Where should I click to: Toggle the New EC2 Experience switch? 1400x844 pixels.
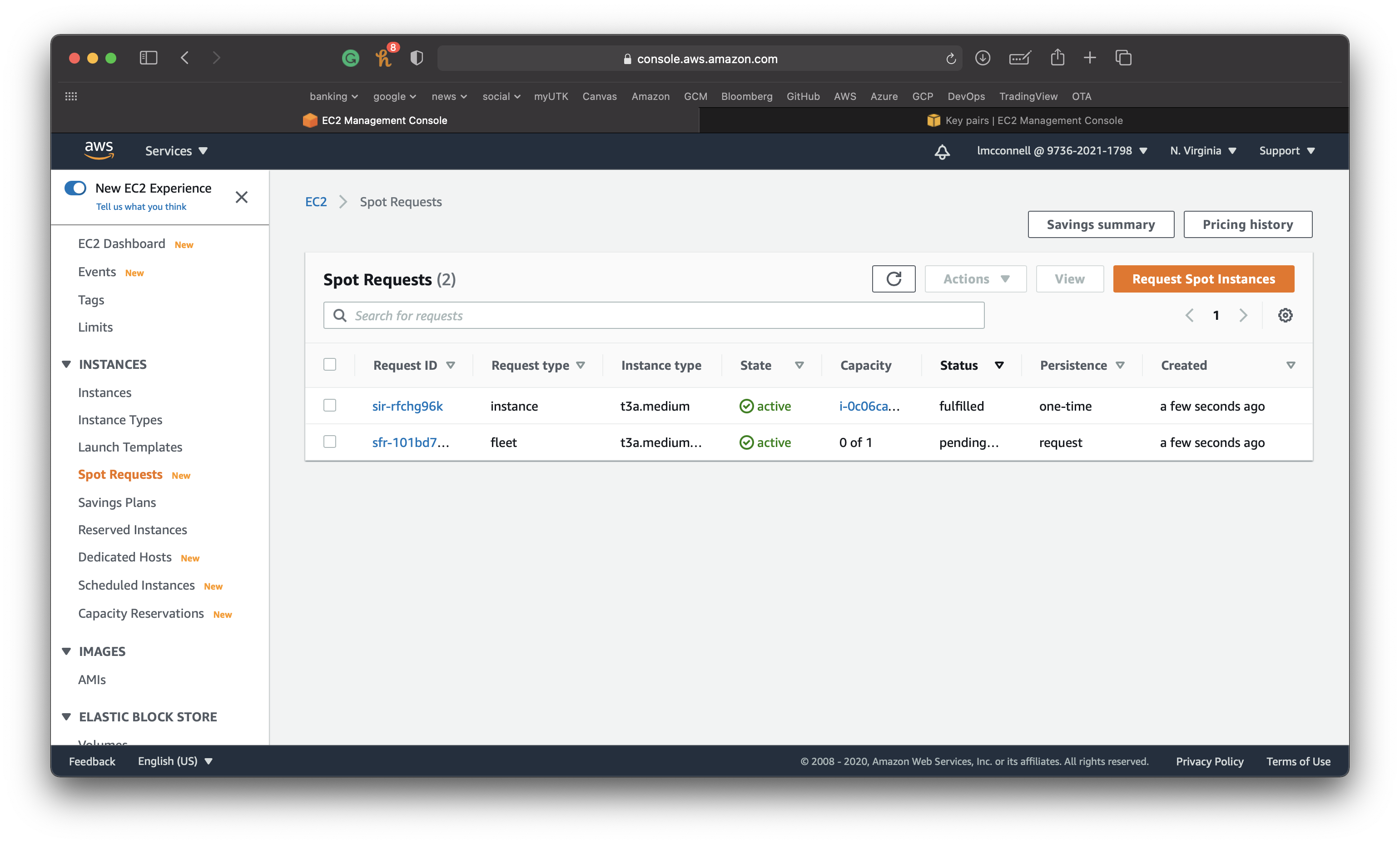coord(75,188)
